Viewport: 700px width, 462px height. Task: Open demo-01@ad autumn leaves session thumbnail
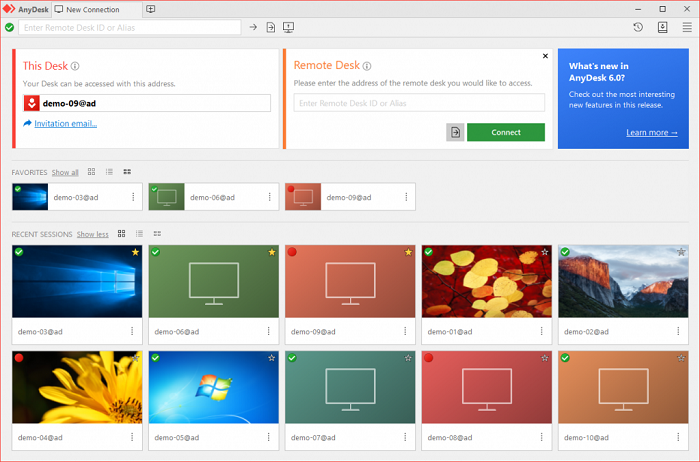[487, 281]
